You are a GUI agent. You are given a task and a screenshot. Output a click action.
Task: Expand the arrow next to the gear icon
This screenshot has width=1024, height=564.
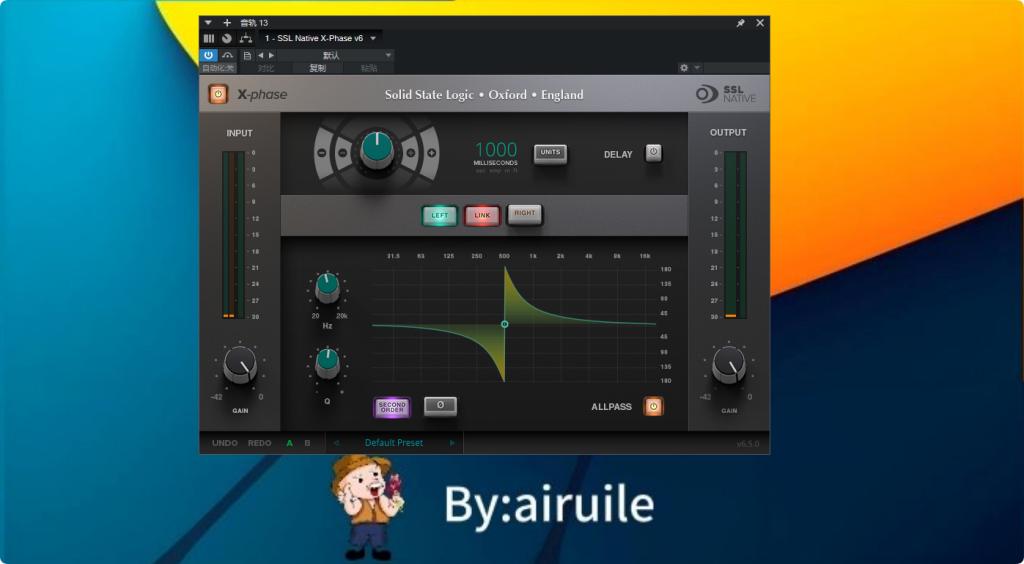697,68
